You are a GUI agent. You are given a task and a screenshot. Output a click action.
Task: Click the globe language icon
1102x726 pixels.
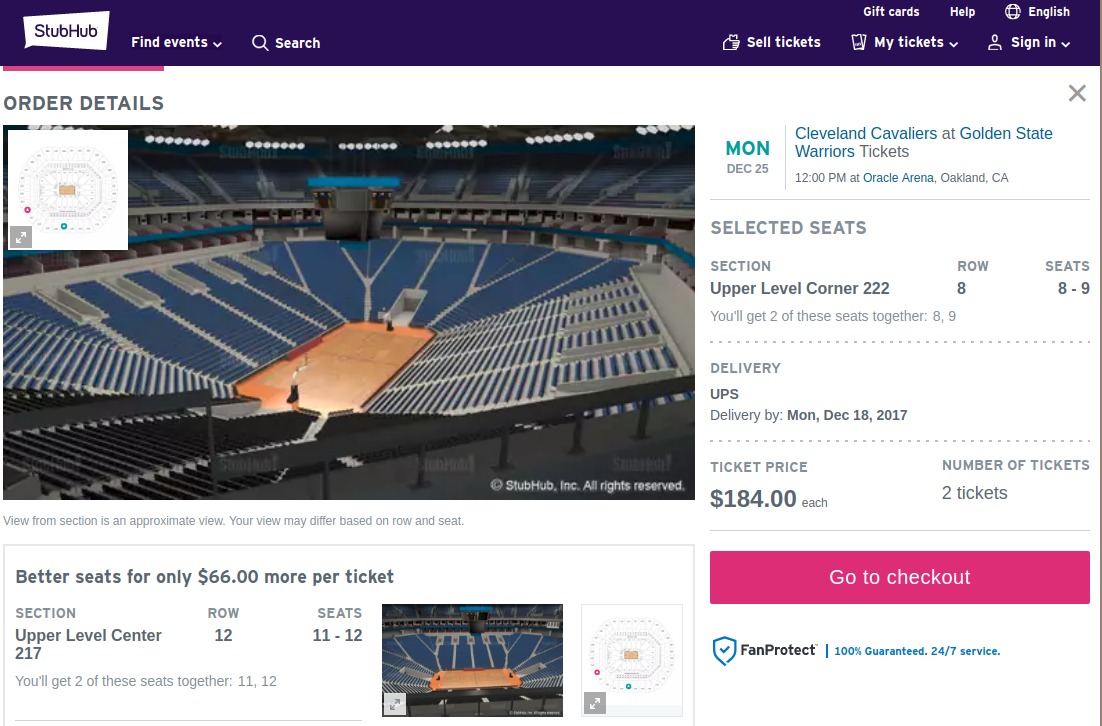click(1013, 12)
